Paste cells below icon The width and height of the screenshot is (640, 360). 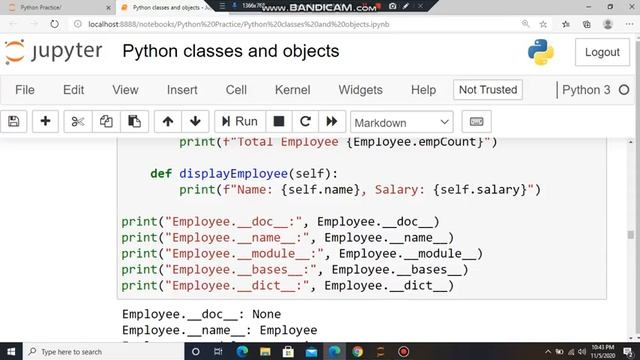click(134, 121)
